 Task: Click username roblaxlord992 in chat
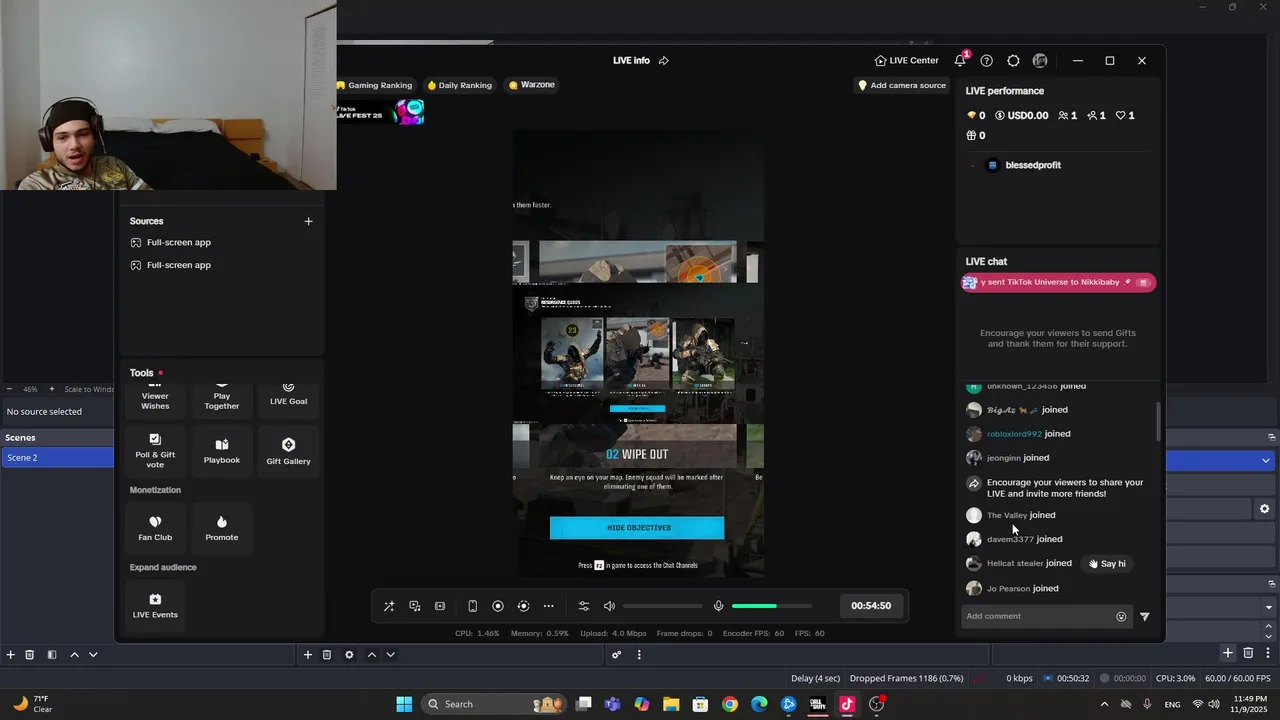click(x=1014, y=434)
